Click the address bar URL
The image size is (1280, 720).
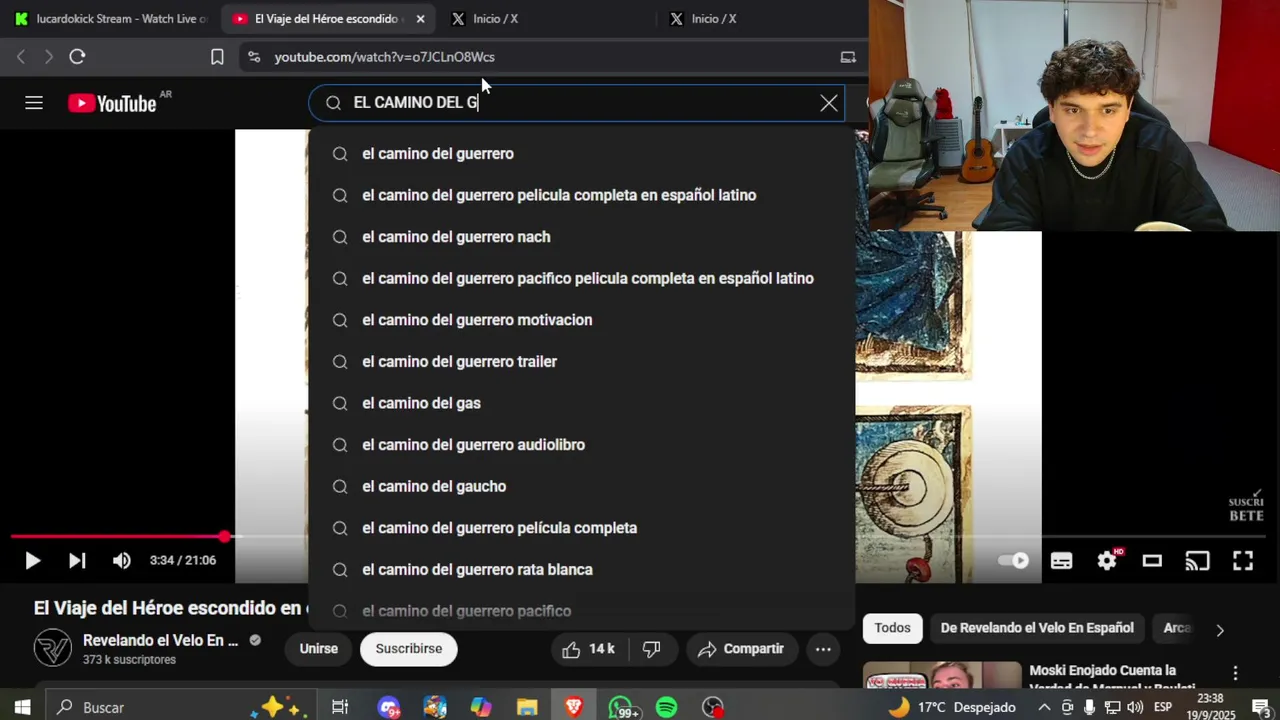click(x=385, y=57)
